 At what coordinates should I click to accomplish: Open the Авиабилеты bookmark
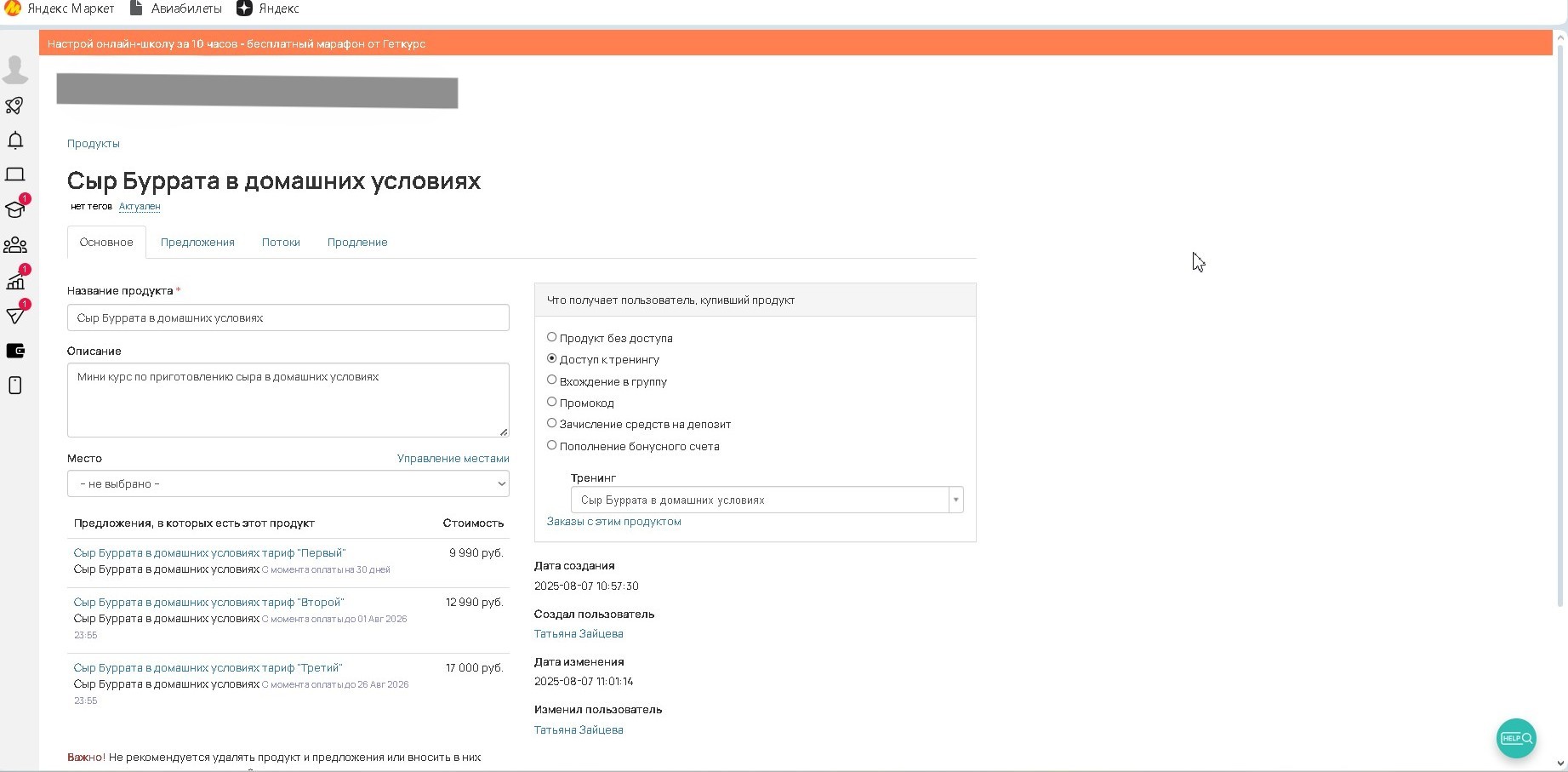176,9
